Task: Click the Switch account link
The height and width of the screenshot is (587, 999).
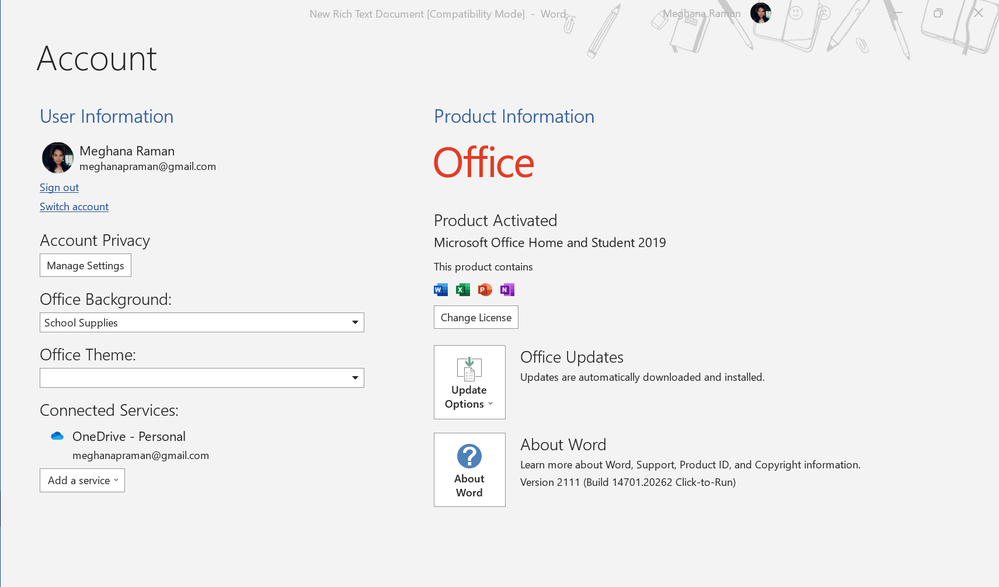Action: pos(74,207)
